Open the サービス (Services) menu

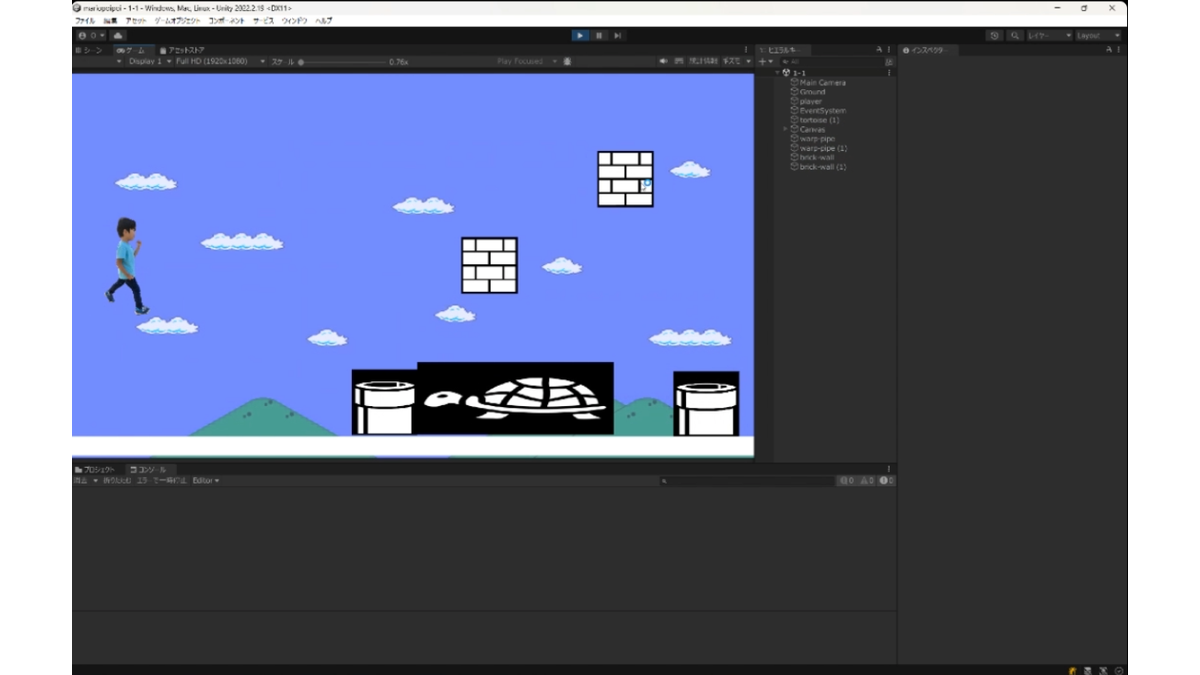[263, 20]
